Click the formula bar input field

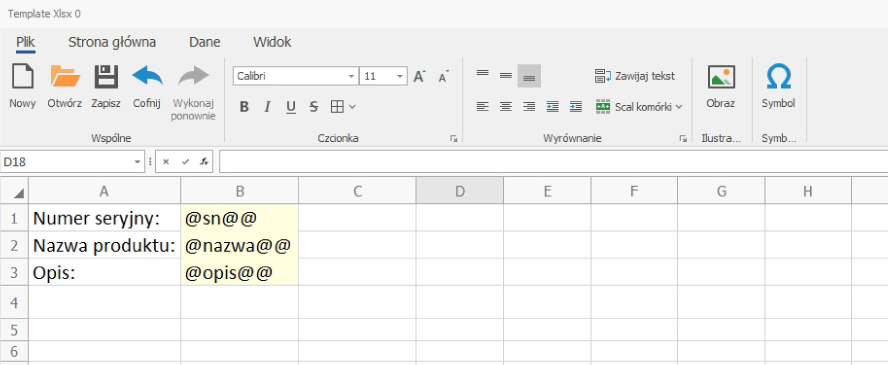pyautogui.click(x=553, y=162)
